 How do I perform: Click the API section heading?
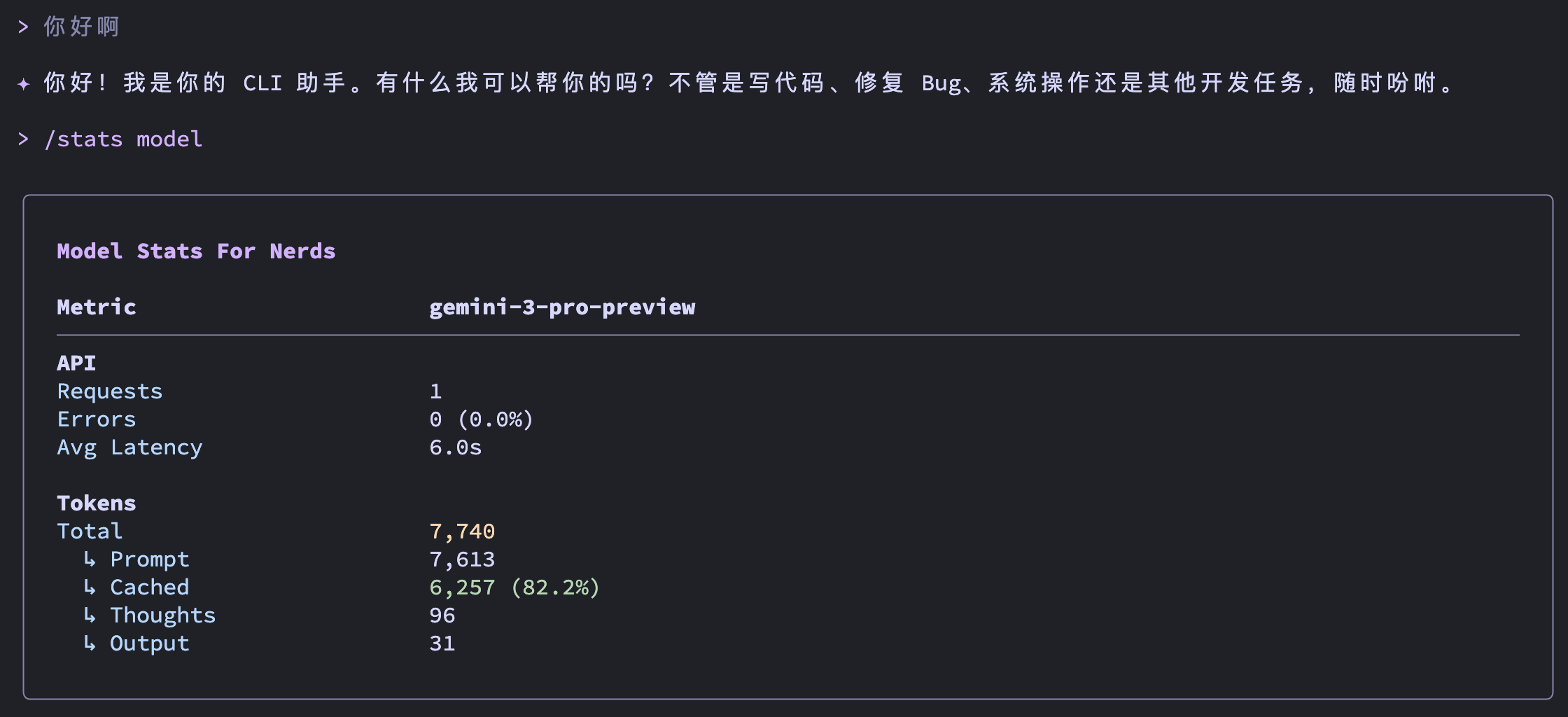[x=76, y=363]
